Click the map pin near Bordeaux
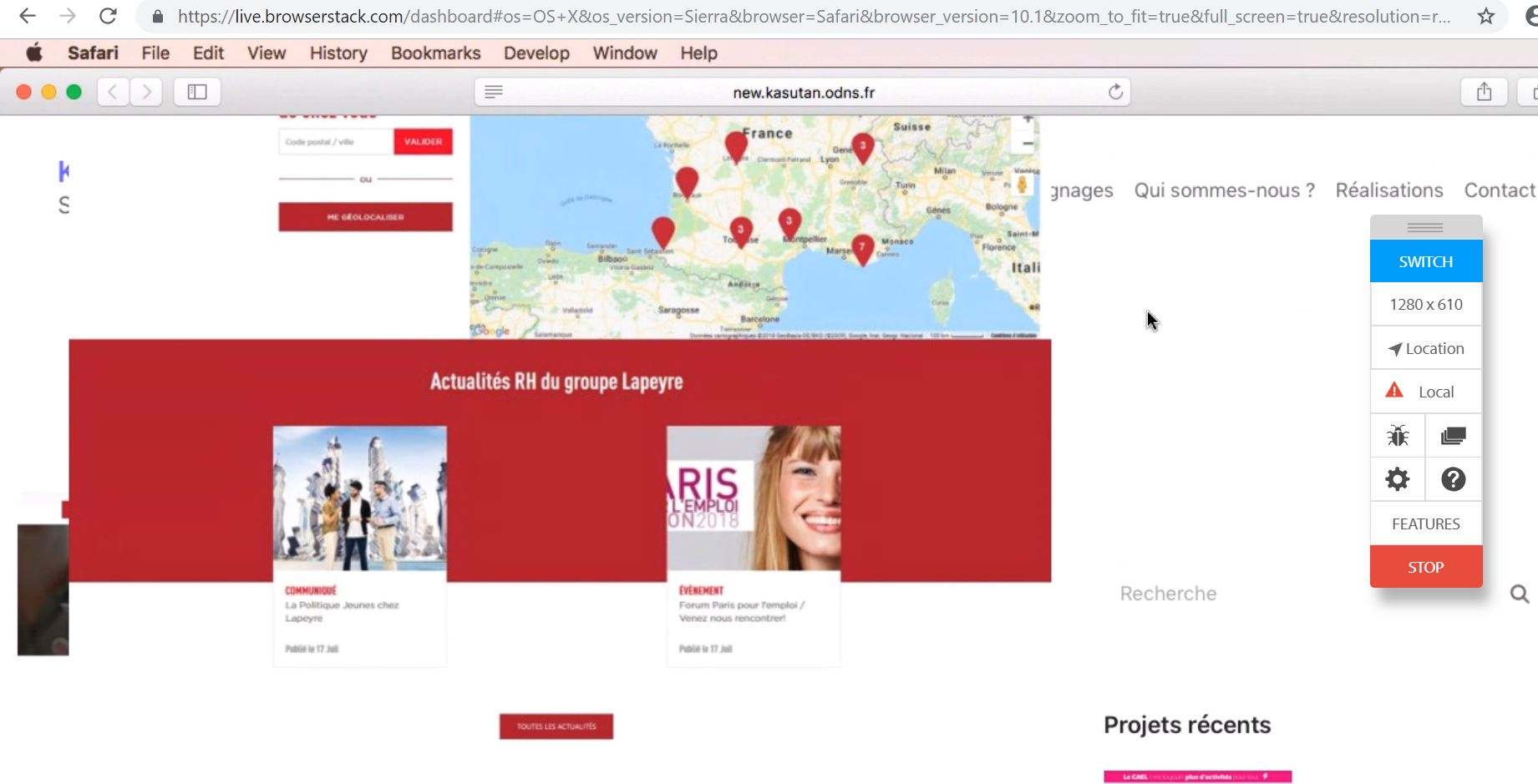This screenshot has width=1538, height=784. click(x=687, y=182)
